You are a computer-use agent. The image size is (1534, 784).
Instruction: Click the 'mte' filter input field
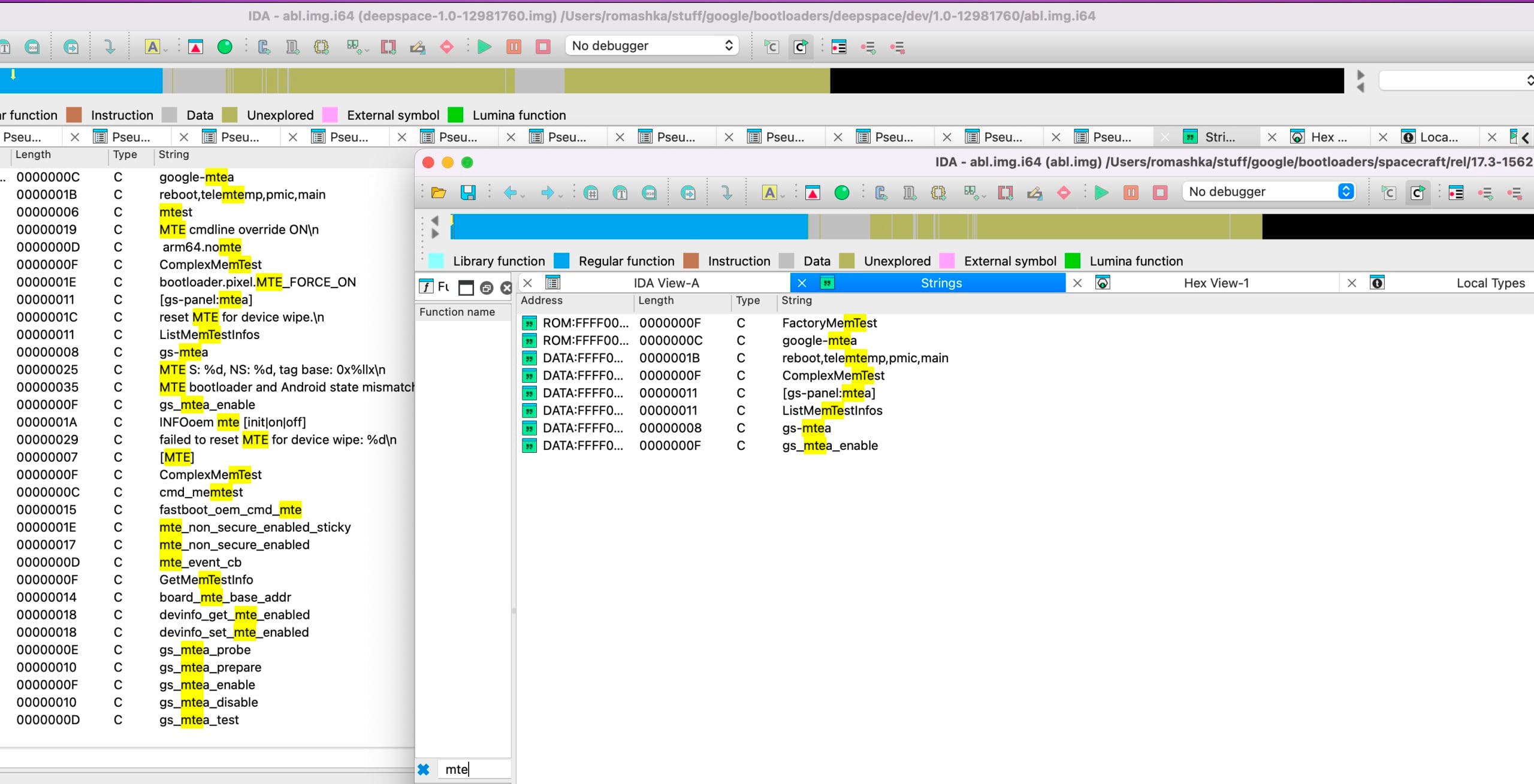pyautogui.click(x=473, y=770)
